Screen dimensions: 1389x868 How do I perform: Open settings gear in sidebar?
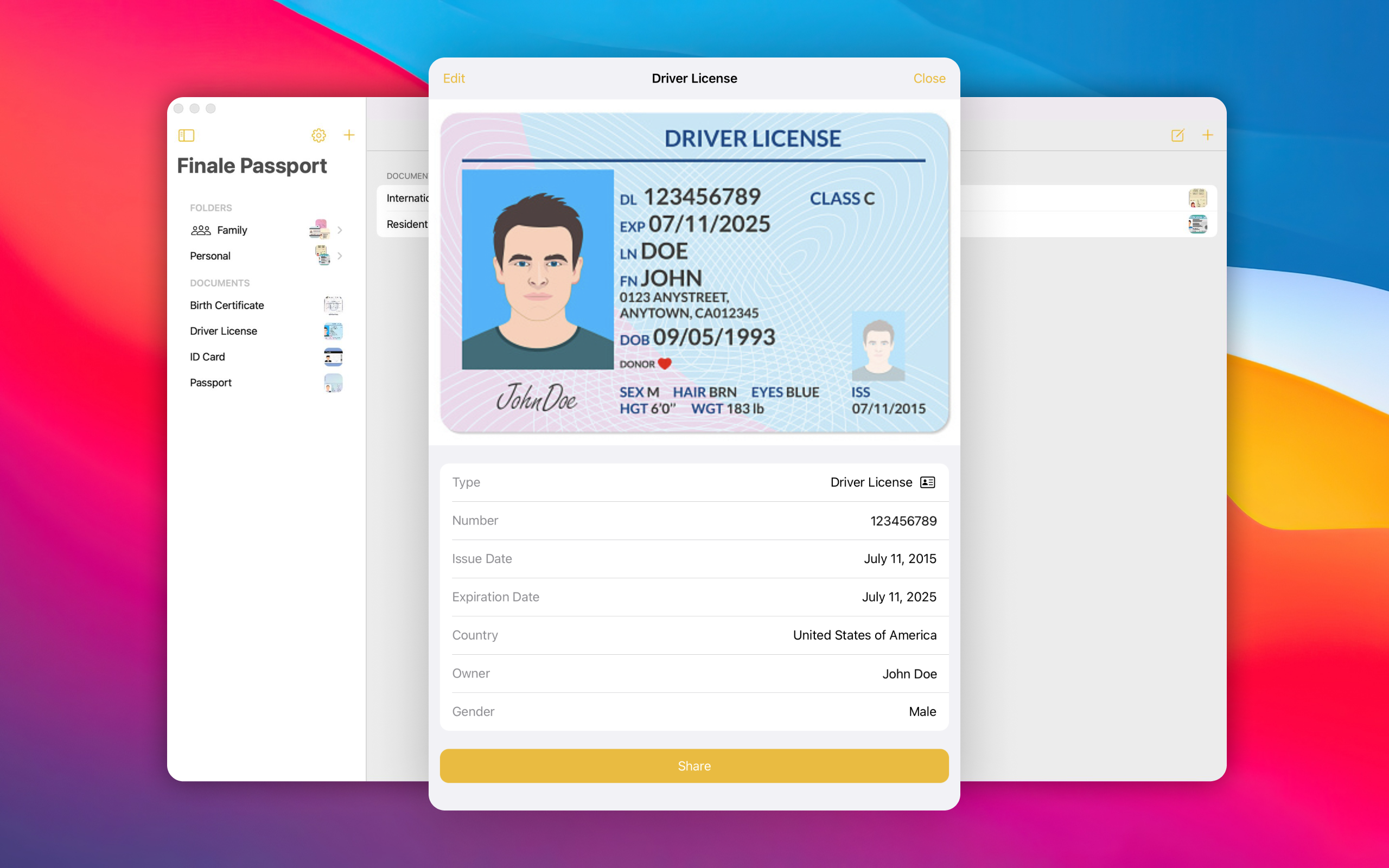pyautogui.click(x=318, y=136)
